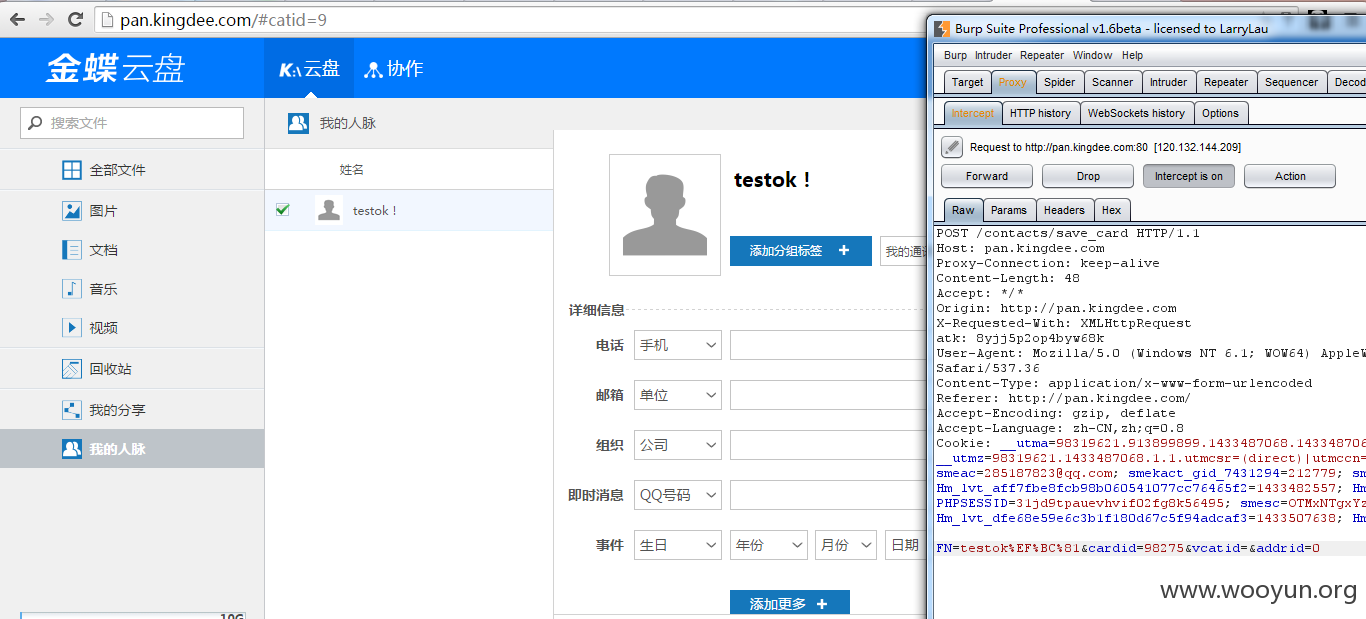The height and width of the screenshot is (619, 1366).
Task: Open the proxy Options sub-tab
Action: pos(1220,113)
